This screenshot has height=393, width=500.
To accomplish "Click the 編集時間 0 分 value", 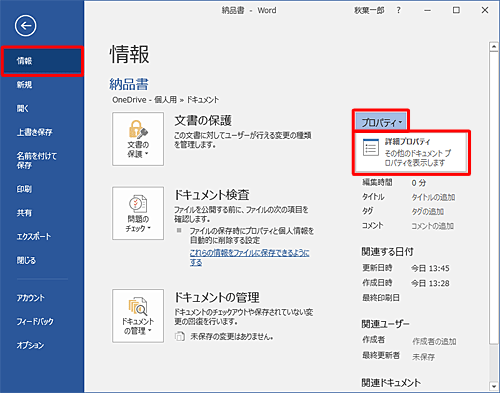I will tap(419, 183).
